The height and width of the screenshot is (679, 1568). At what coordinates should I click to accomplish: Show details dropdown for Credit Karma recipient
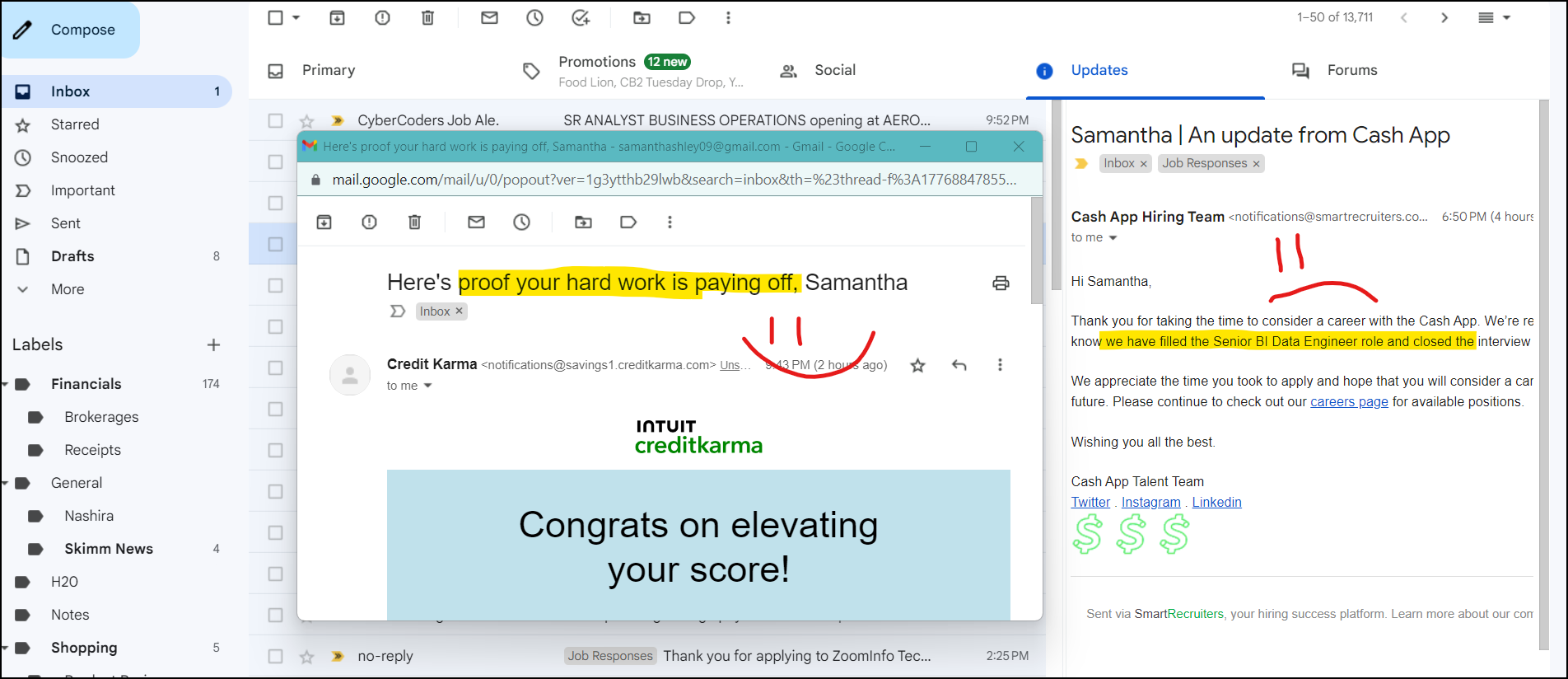tap(427, 386)
